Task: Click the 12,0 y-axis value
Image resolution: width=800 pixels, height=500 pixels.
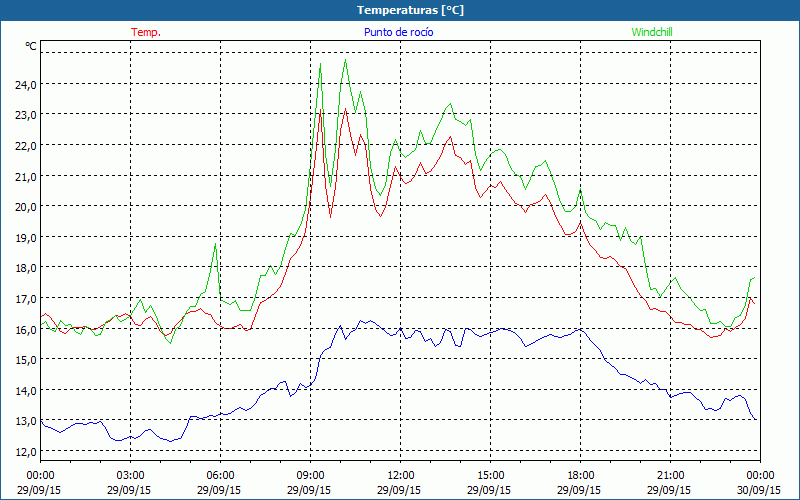Action: pos(26,452)
